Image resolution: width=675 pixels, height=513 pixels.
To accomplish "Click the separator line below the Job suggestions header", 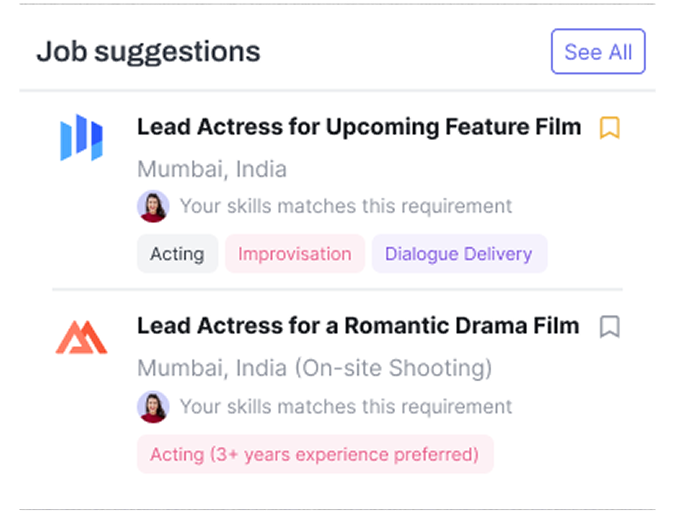I will 337,90.
